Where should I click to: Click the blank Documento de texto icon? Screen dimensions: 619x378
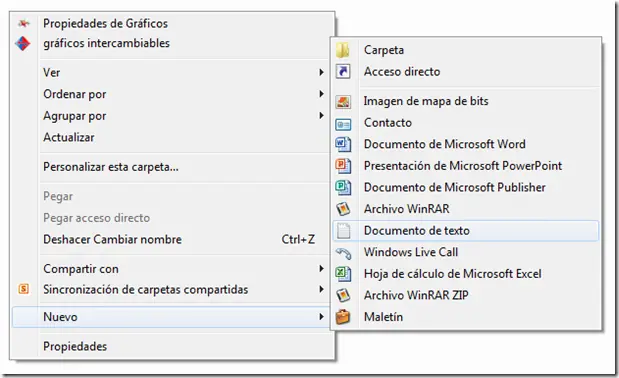pos(343,230)
